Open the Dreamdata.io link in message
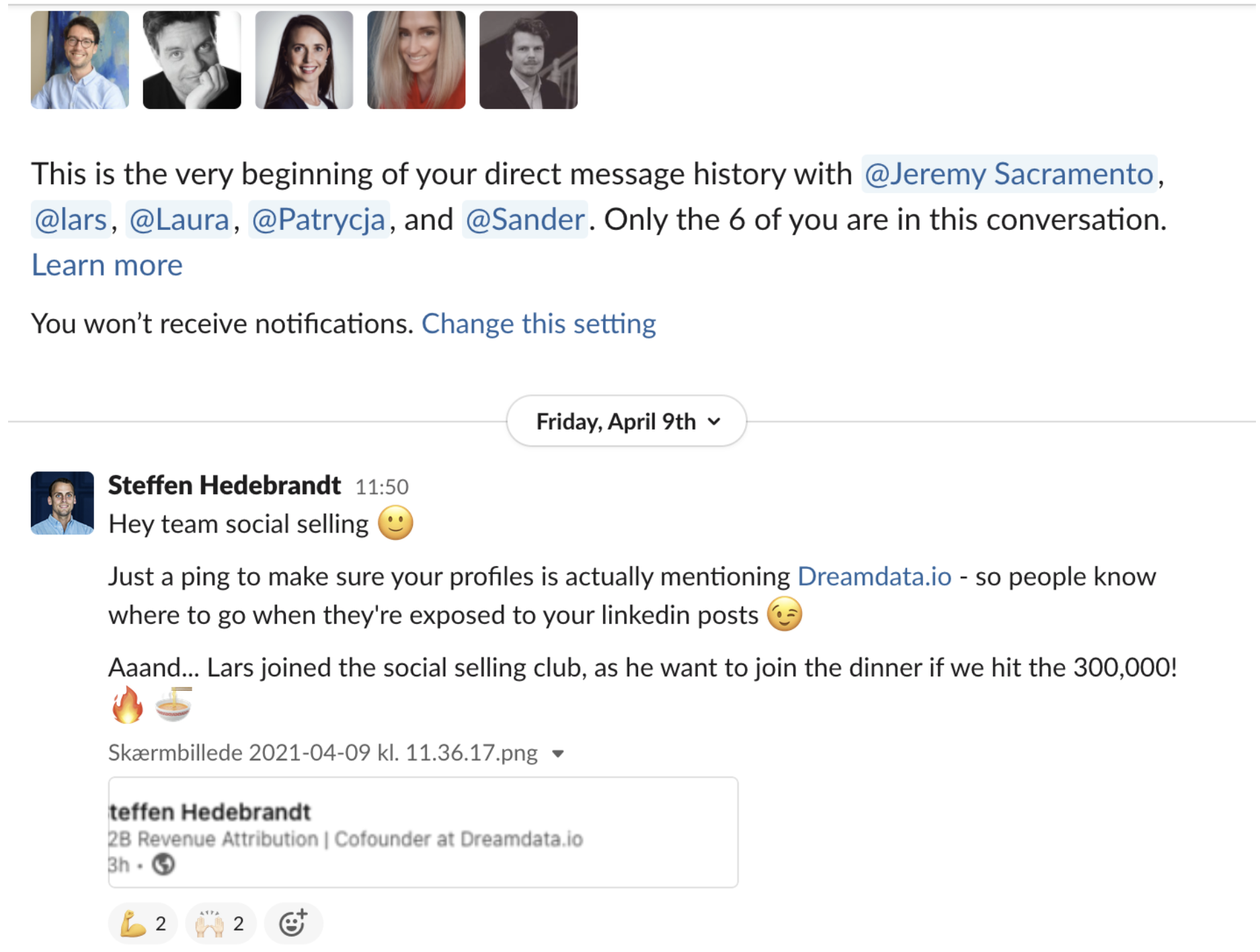Image resolution: width=1260 pixels, height=952 pixels. click(x=874, y=577)
